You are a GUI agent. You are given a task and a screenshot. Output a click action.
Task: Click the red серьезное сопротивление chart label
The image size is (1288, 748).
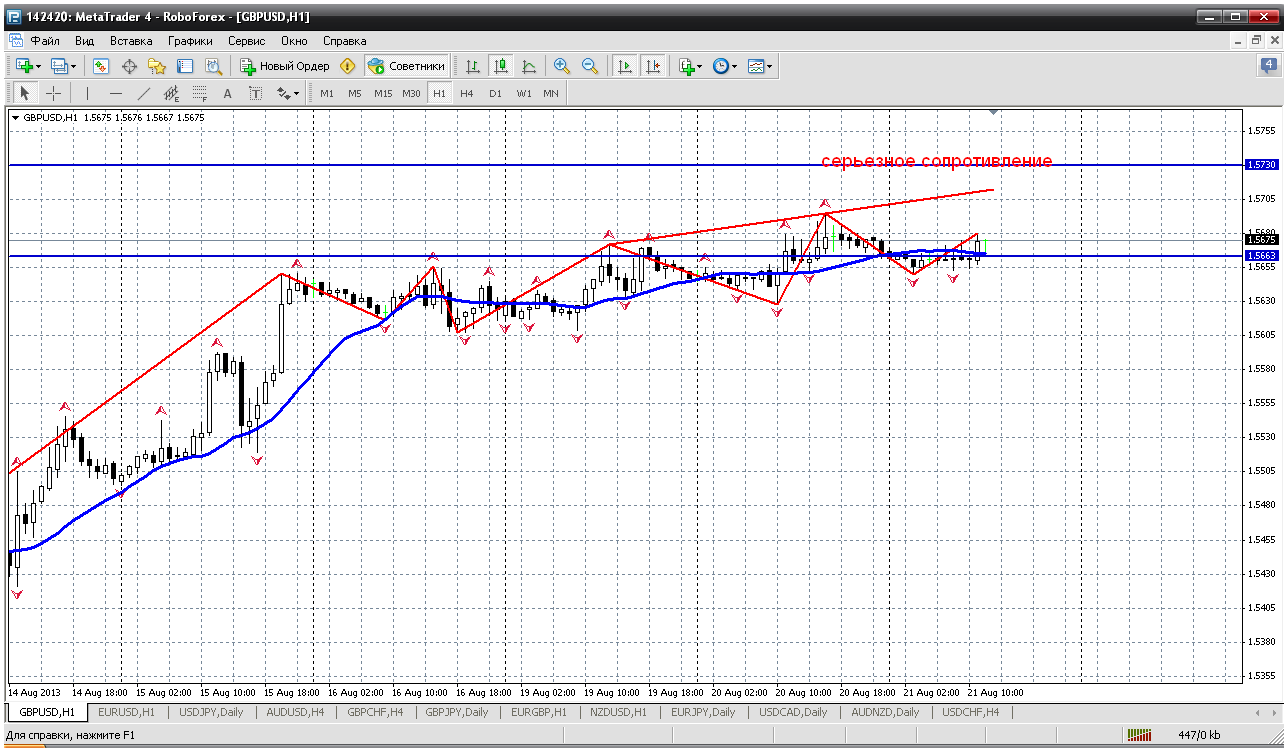[x=936, y=161]
